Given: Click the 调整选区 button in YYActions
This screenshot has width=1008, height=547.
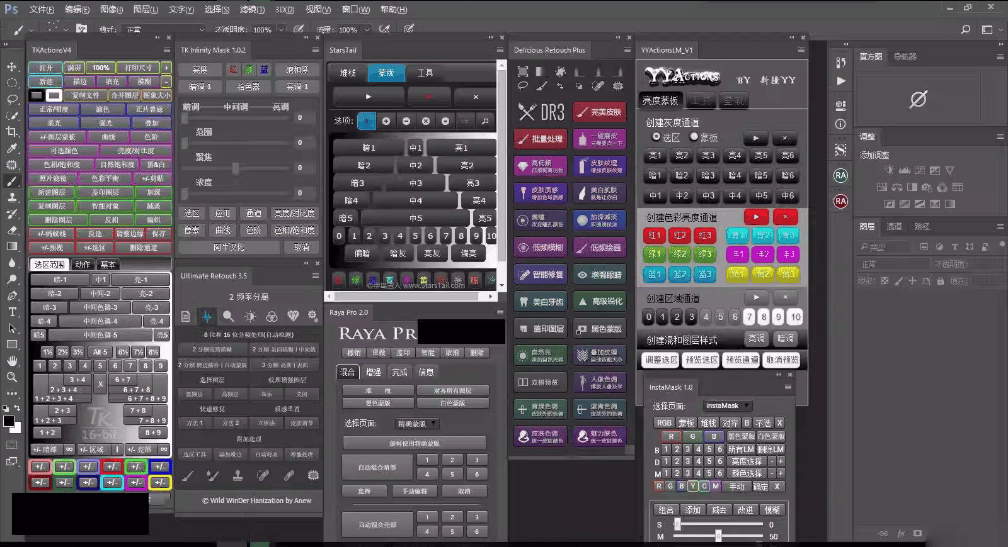Looking at the screenshot, I should point(660,359).
